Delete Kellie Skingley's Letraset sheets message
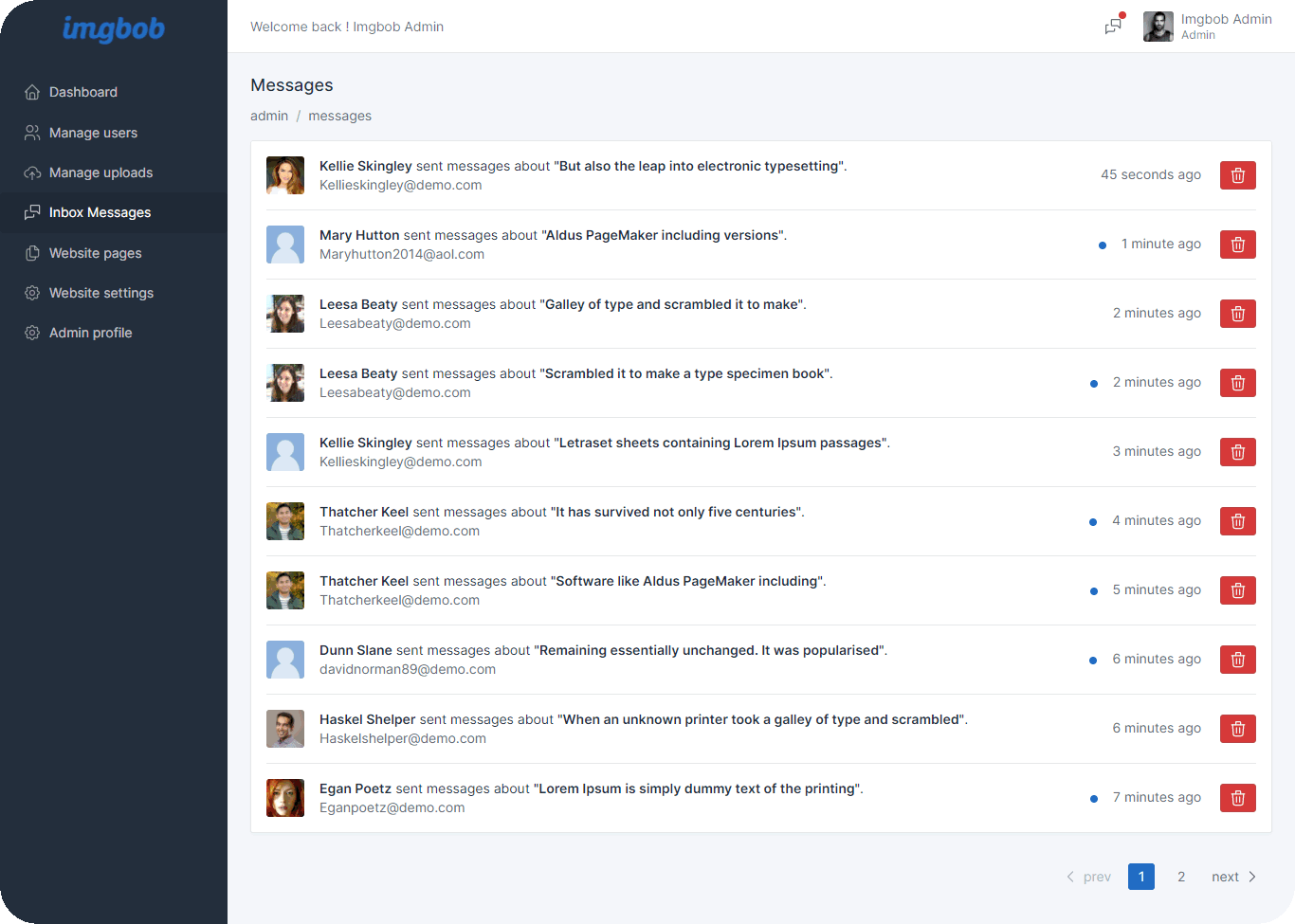Screen dimensions: 1295x924 tap(1238, 452)
